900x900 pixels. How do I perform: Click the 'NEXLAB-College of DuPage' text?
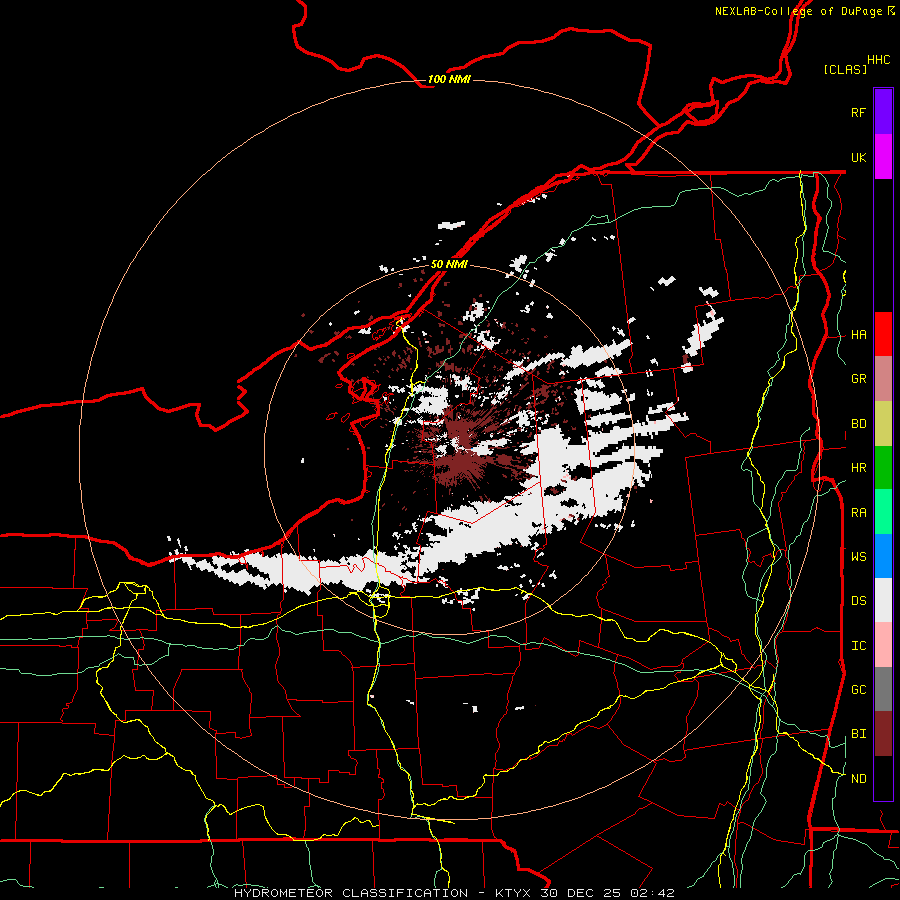[799, 11]
